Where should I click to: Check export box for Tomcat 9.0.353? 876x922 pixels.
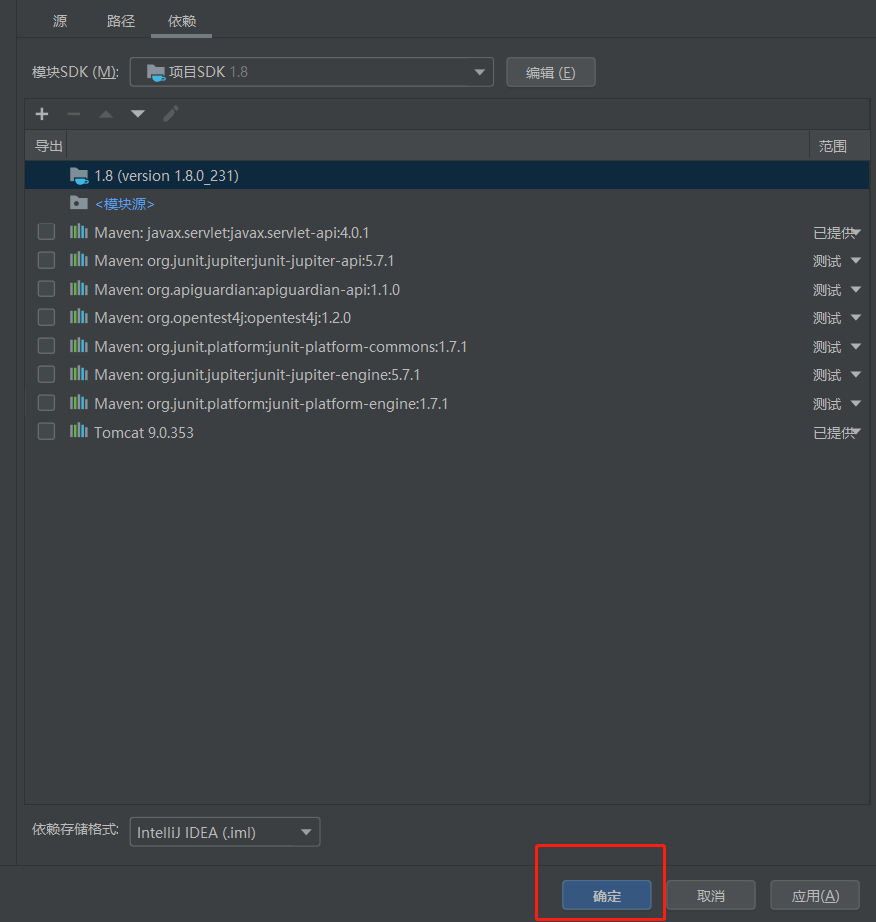pos(46,432)
